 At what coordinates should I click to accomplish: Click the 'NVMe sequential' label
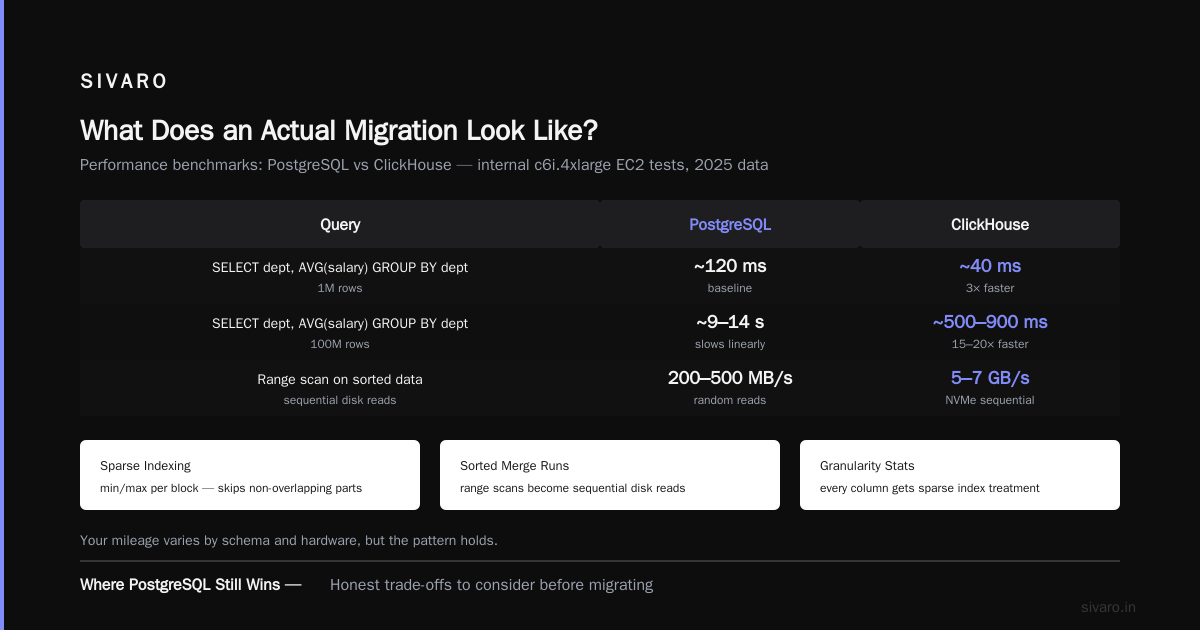pos(990,400)
